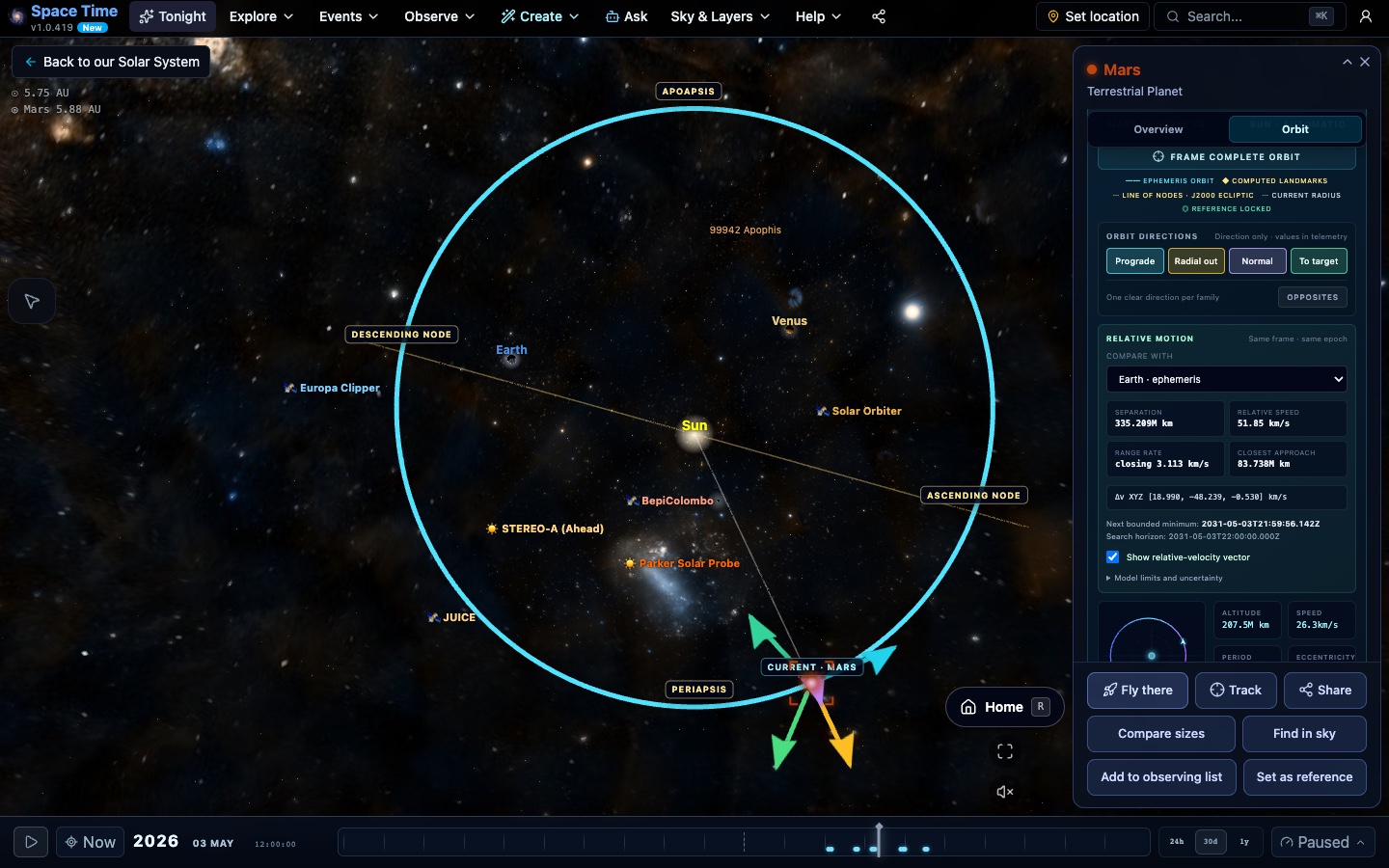Screen dimensions: 1389x868
Task: Switch to the Orbit tab
Action: [x=1295, y=129]
